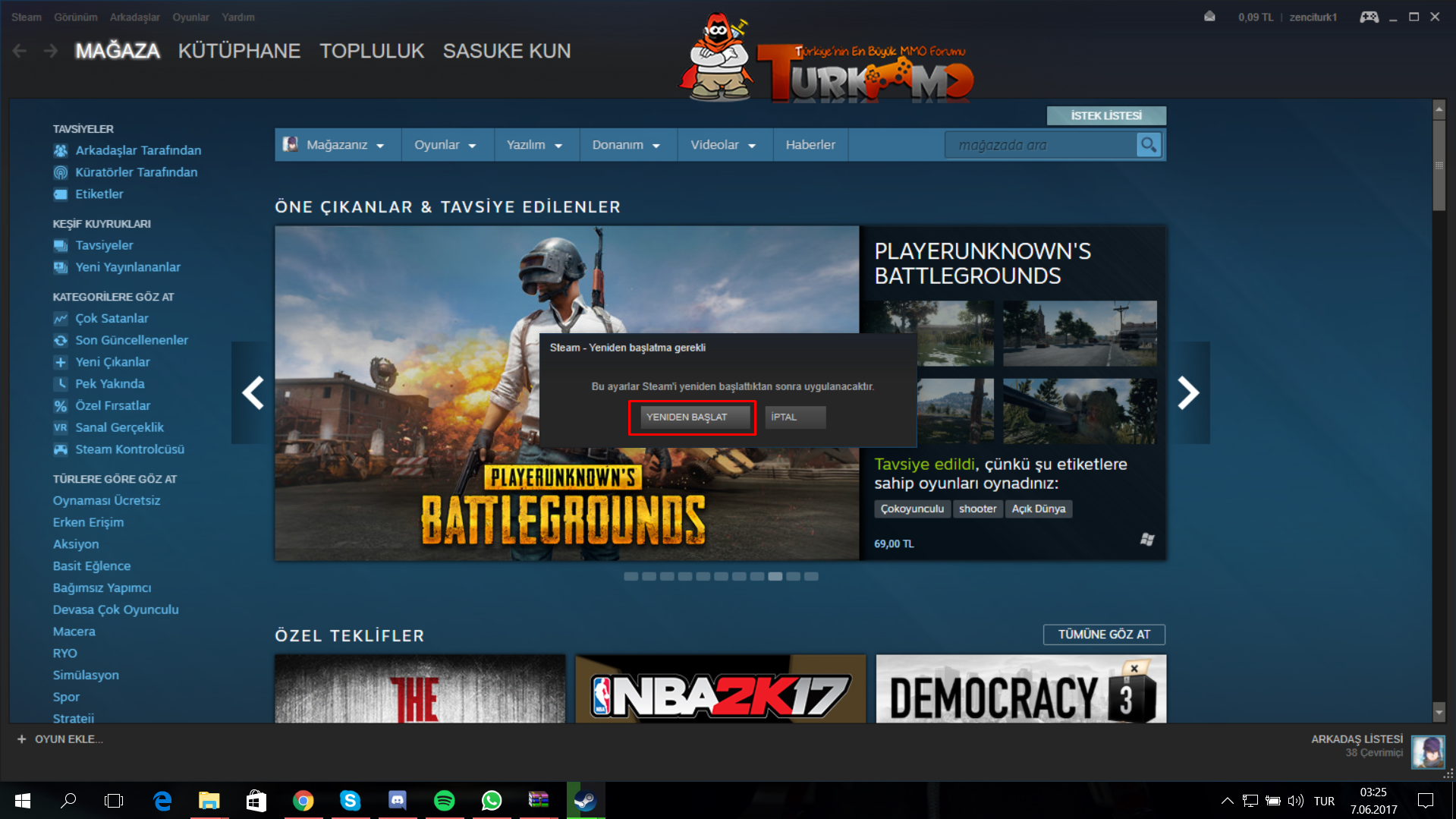1456x819 pixels.
Task: Open the Görünüm menu
Action: click(75, 17)
